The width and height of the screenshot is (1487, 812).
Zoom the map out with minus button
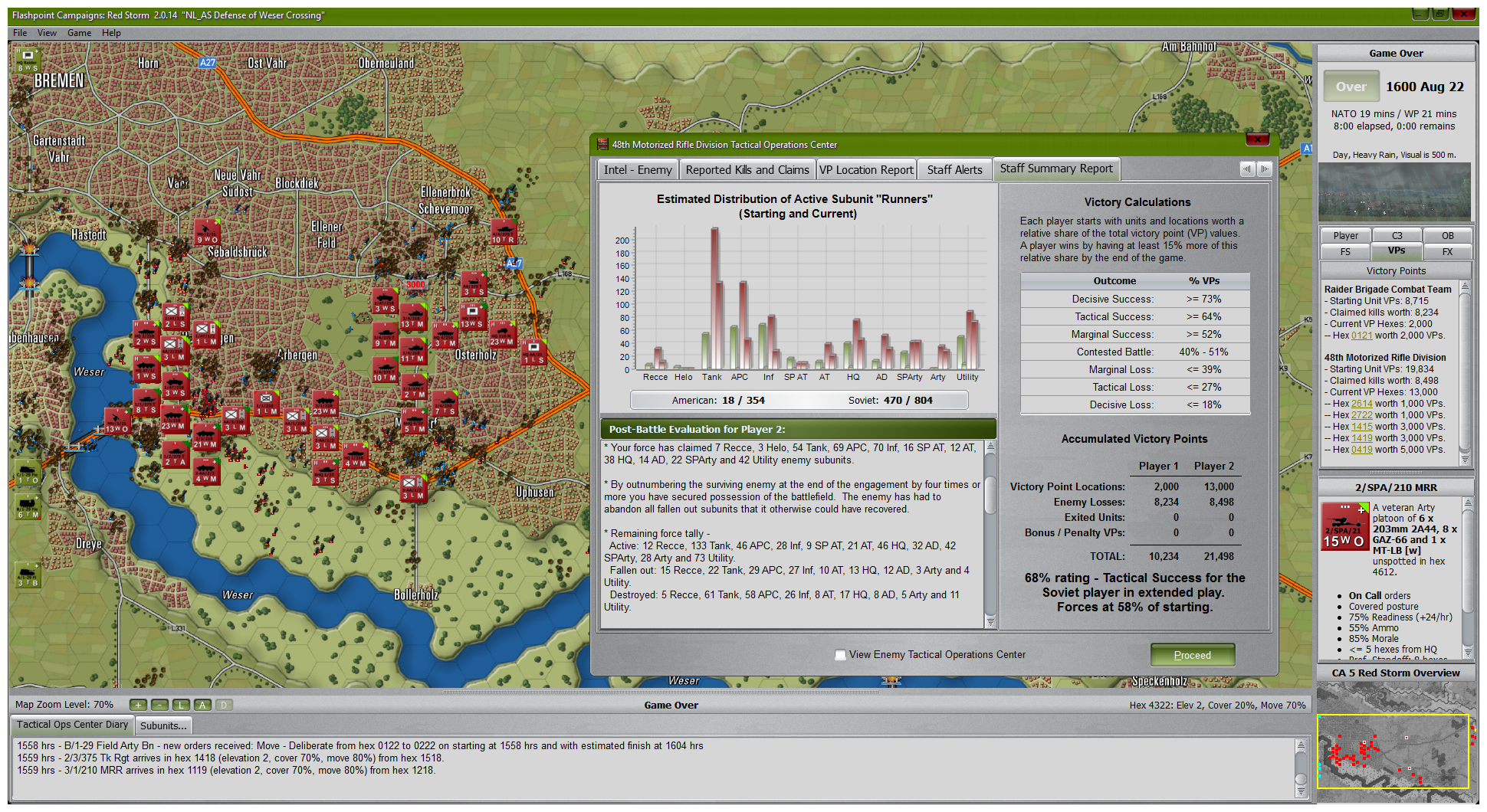point(159,705)
